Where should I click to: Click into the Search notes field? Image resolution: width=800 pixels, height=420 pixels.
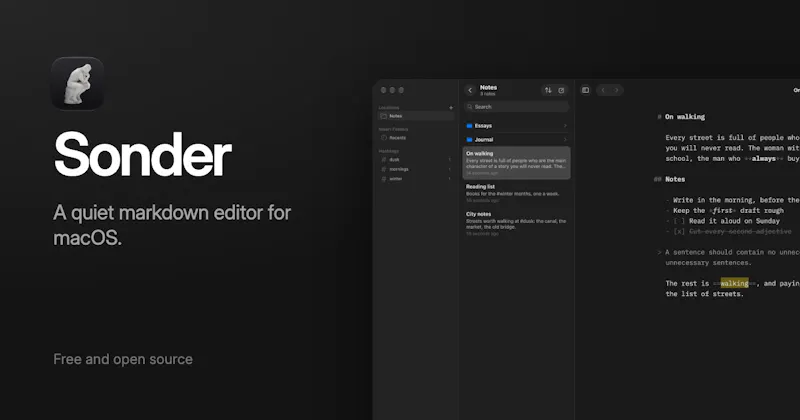point(516,107)
